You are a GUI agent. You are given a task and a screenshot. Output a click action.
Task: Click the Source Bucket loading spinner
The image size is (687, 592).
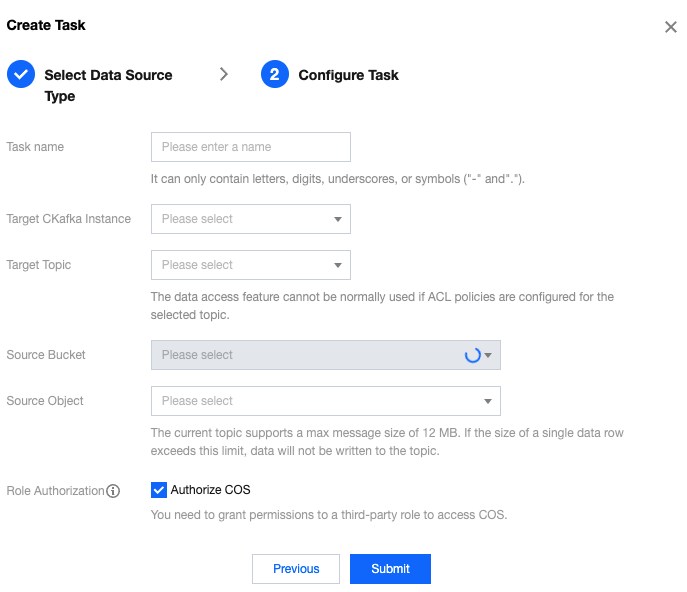(x=473, y=355)
